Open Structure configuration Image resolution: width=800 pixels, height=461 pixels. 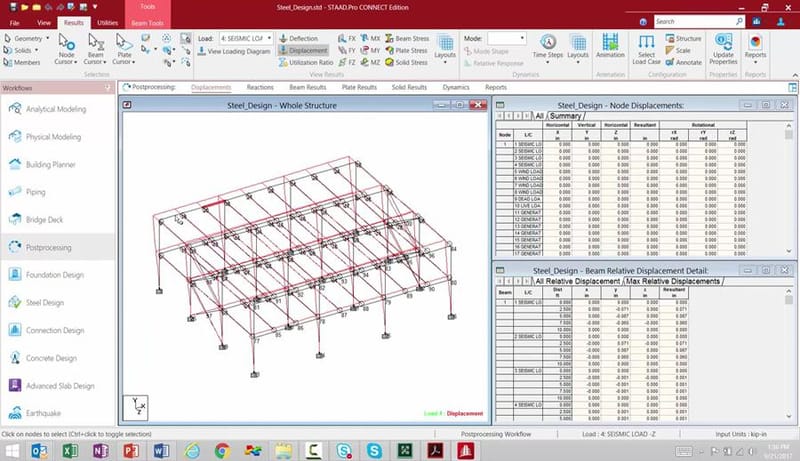tap(683, 38)
